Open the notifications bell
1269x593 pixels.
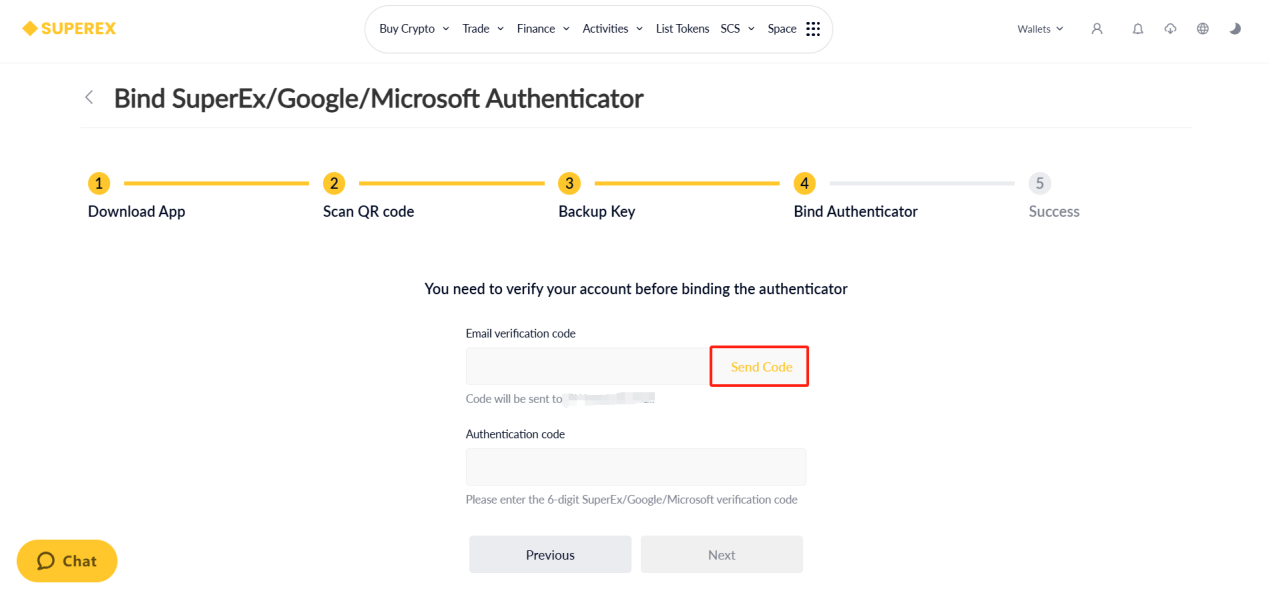(x=1137, y=29)
